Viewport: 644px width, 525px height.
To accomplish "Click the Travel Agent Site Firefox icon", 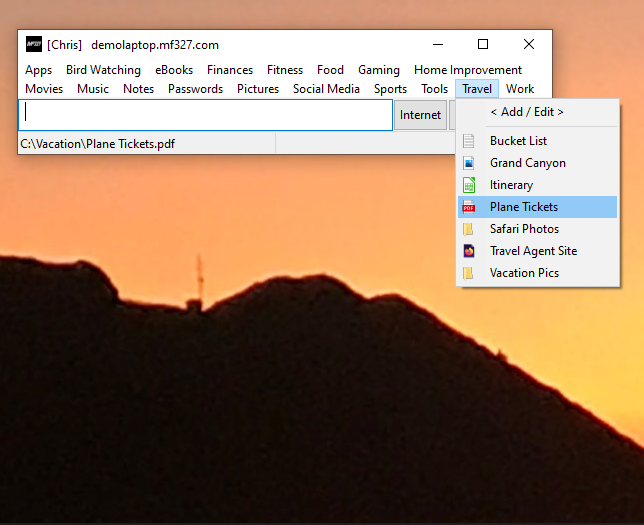I will pyautogui.click(x=469, y=251).
